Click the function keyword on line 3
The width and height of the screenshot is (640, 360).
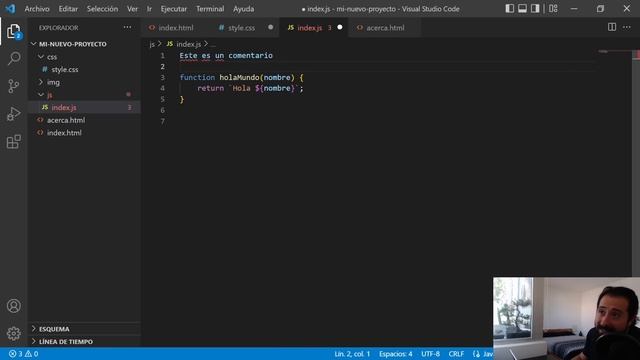coord(197,77)
